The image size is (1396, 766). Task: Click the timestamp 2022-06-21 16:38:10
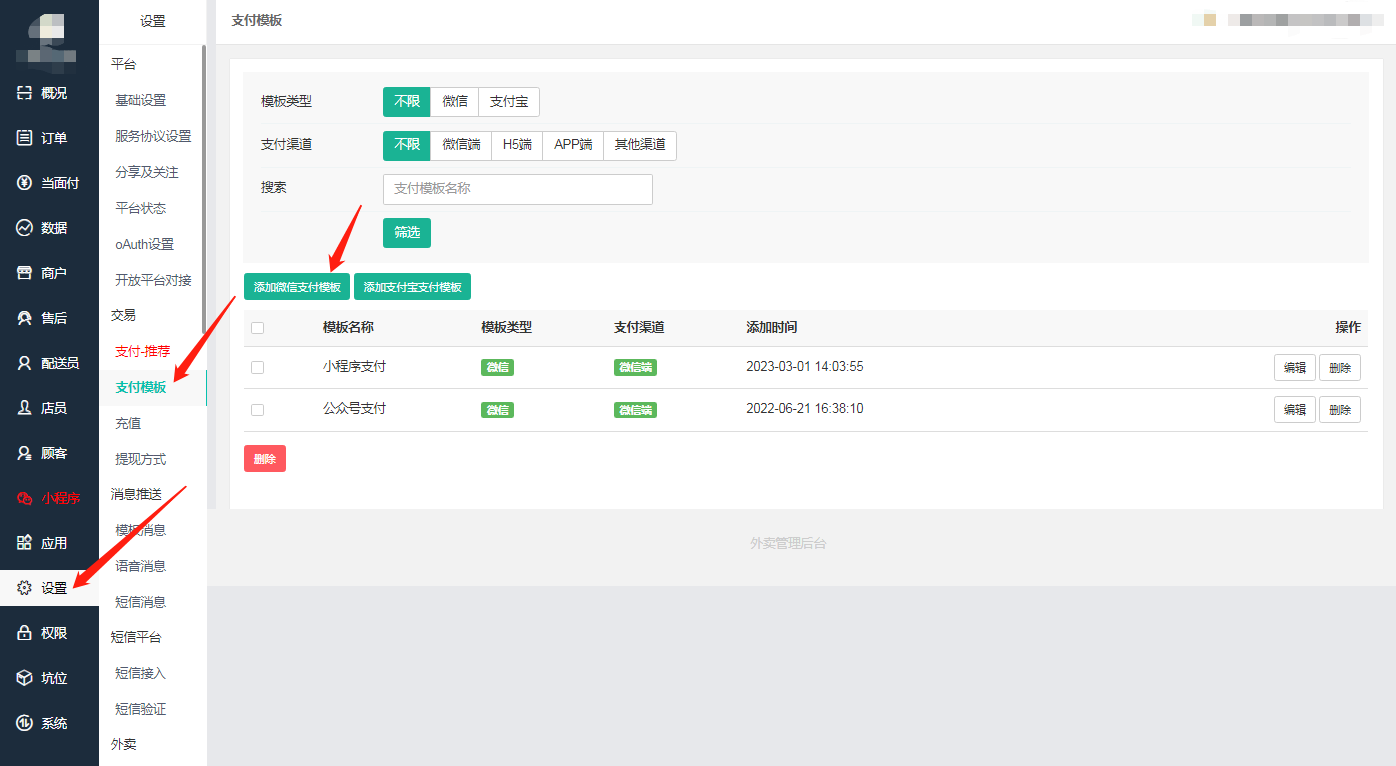pyautogui.click(x=805, y=409)
